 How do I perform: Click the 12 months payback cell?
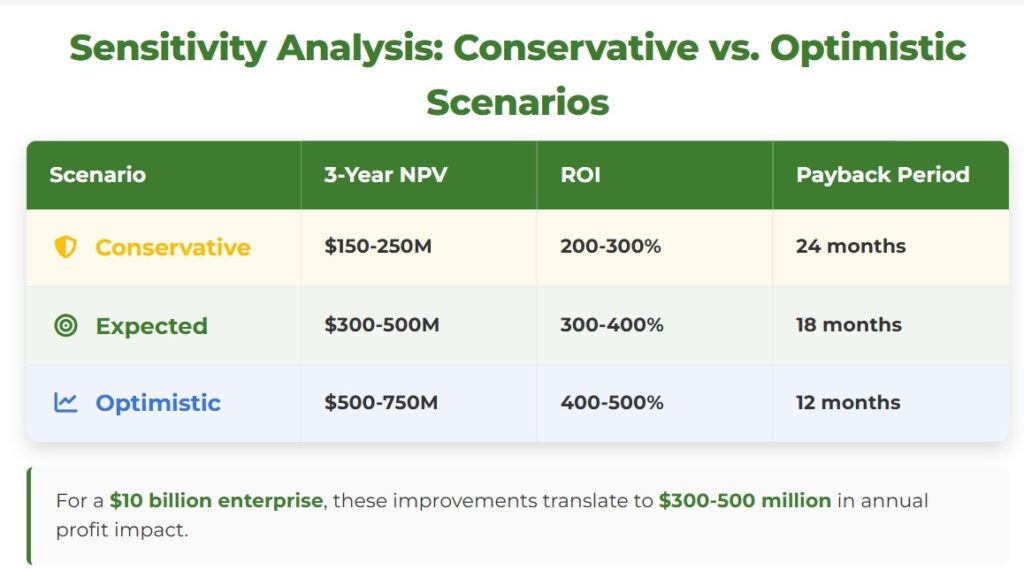coord(848,403)
